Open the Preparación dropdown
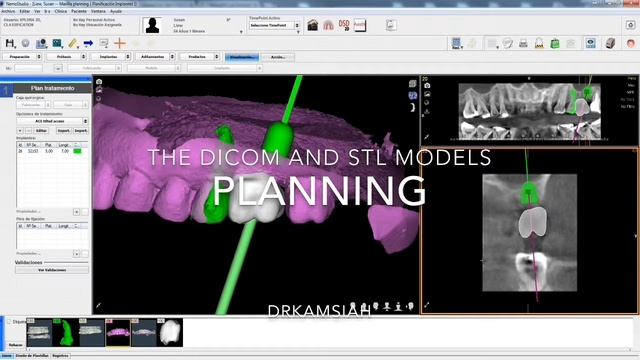640x360 pixels. tap(22, 57)
